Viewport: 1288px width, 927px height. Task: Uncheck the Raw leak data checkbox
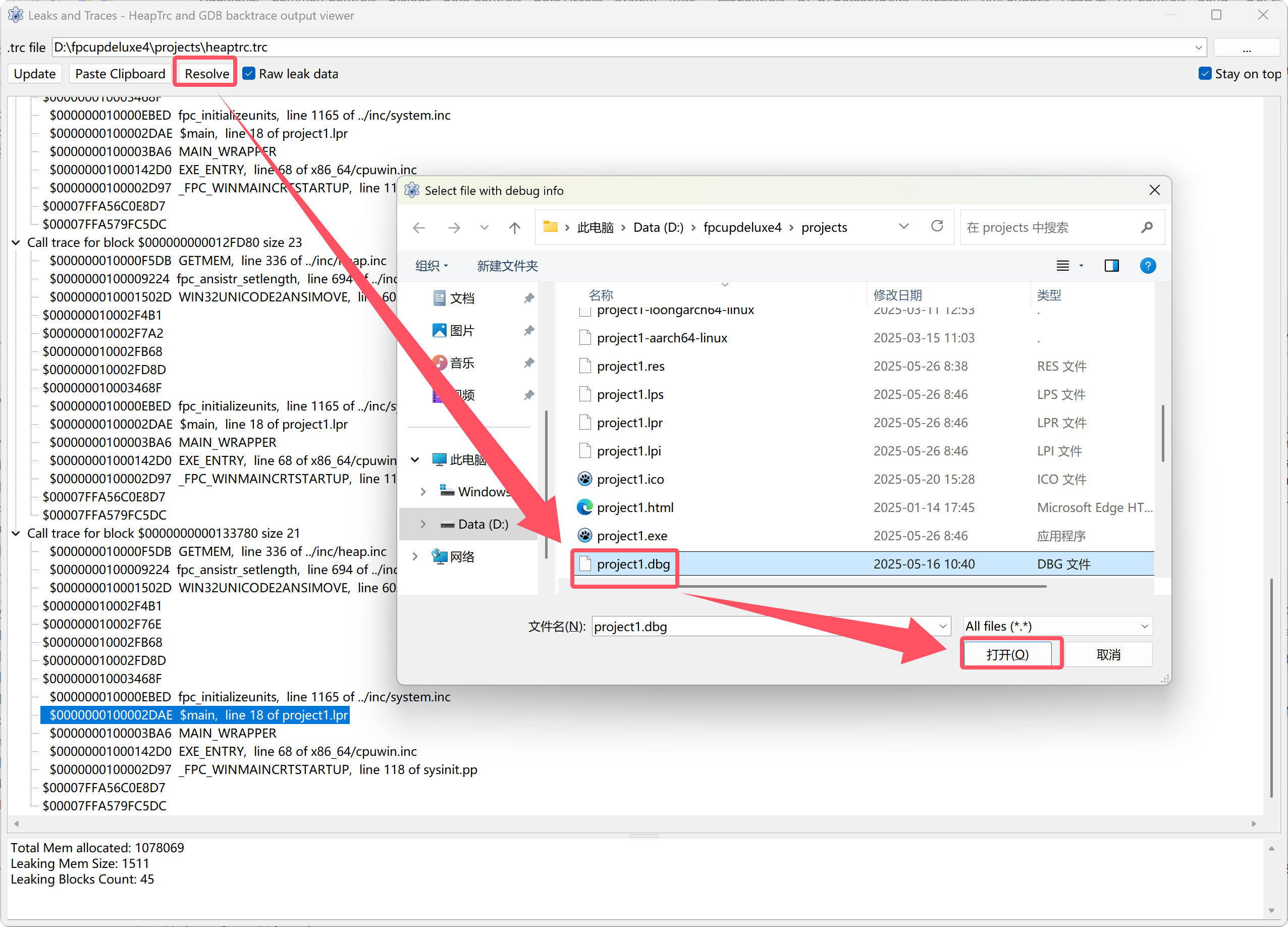(x=249, y=74)
